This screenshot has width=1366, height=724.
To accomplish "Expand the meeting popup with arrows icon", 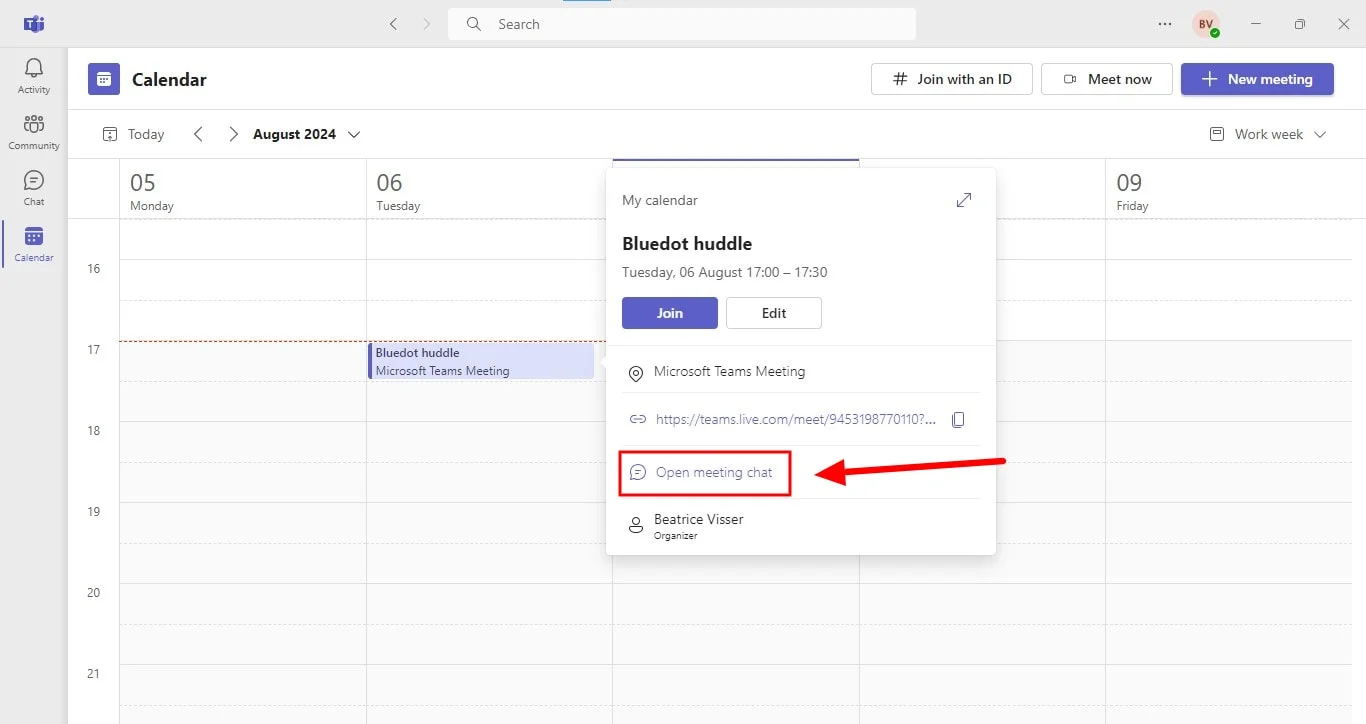I will click(964, 200).
